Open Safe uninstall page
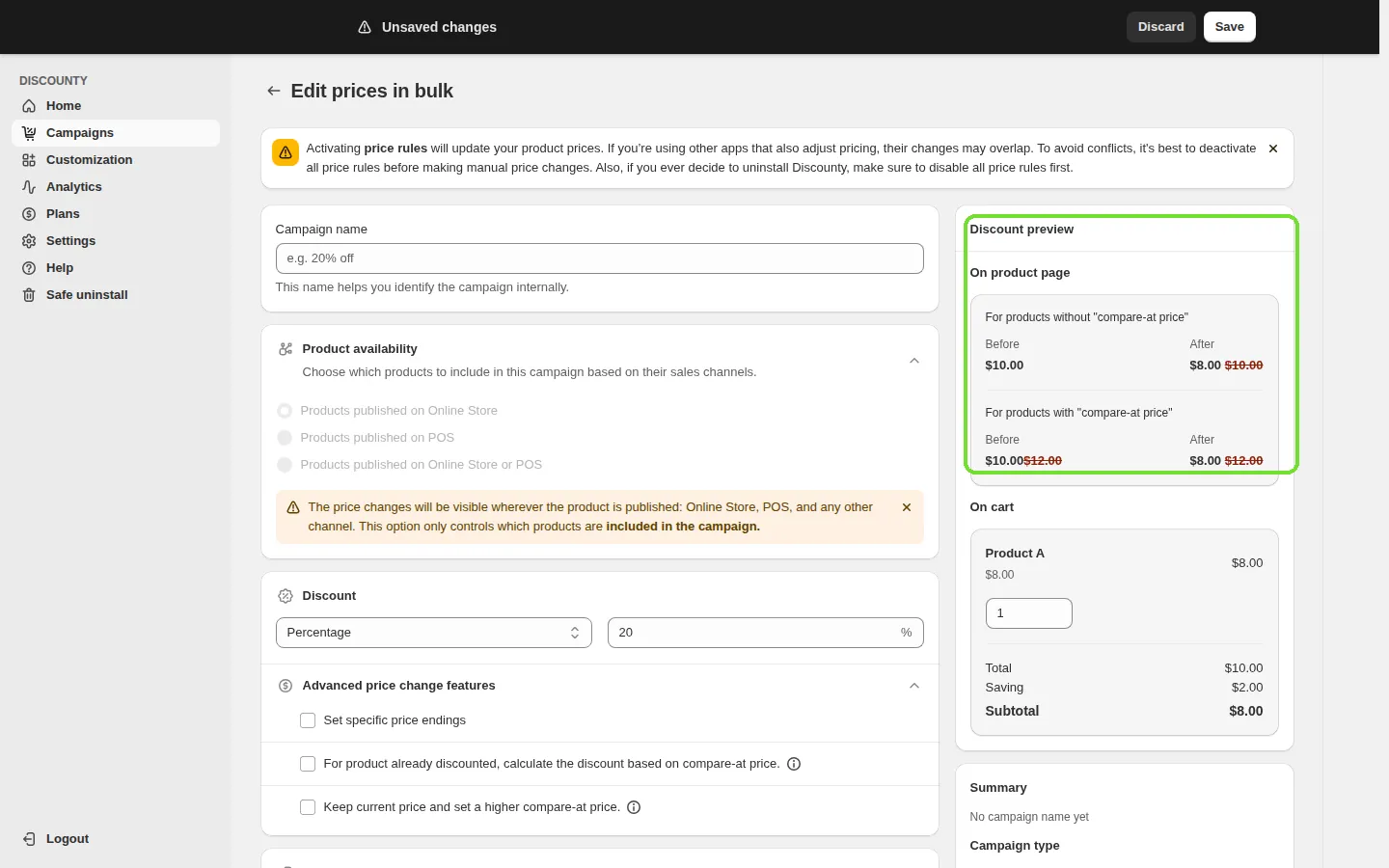 pyautogui.click(x=116, y=295)
